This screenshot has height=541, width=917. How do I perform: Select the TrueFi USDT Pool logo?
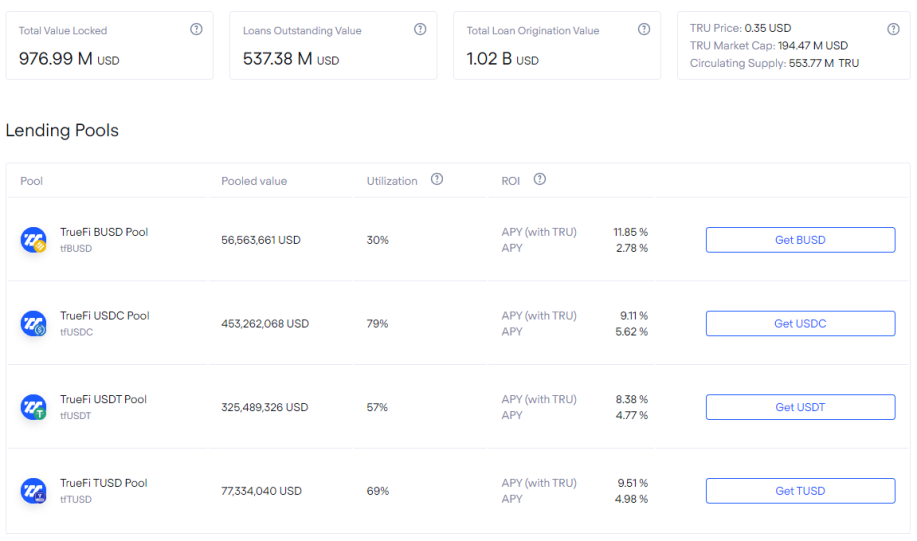tap(33, 407)
